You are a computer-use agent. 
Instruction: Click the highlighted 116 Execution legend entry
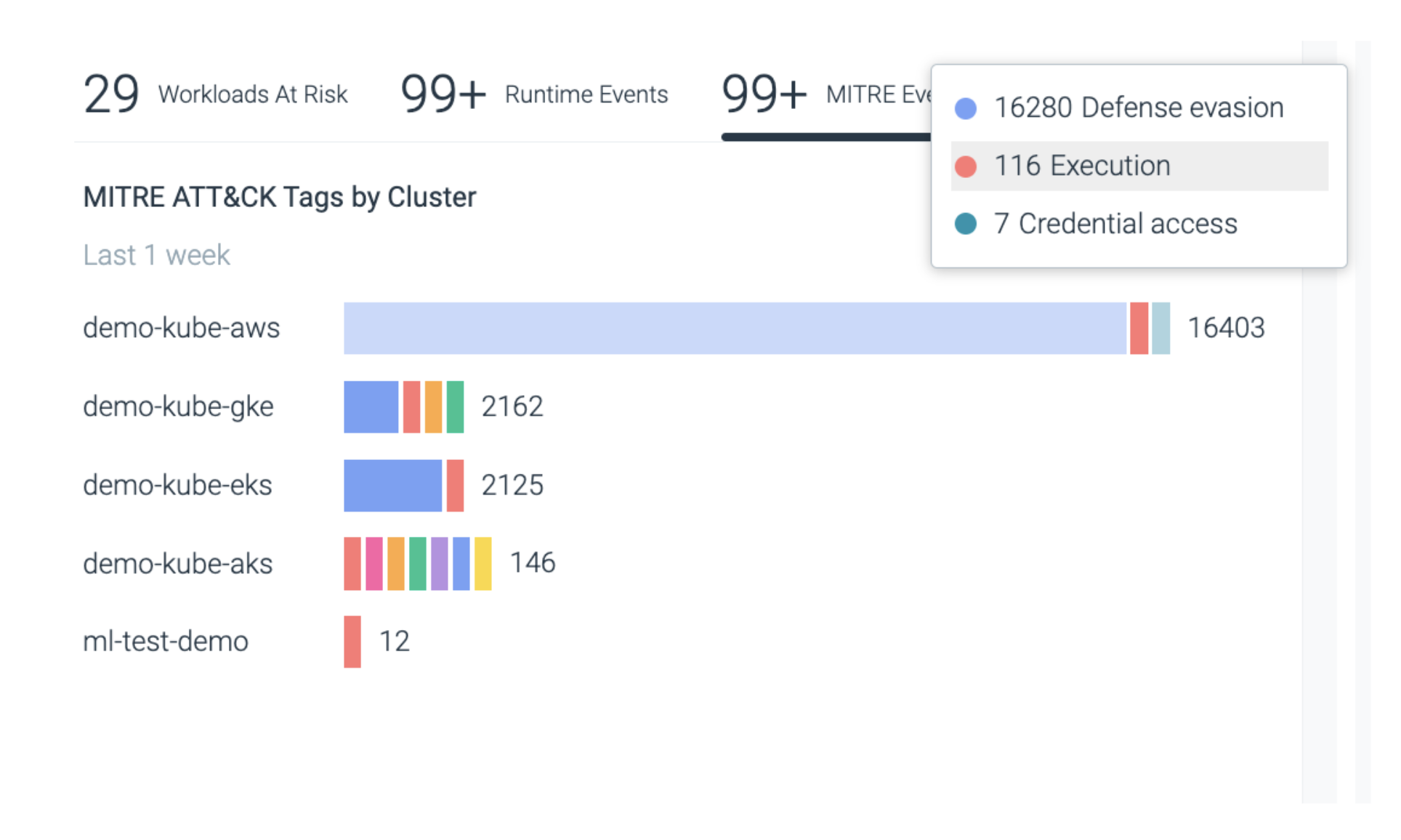[x=1083, y=166]
